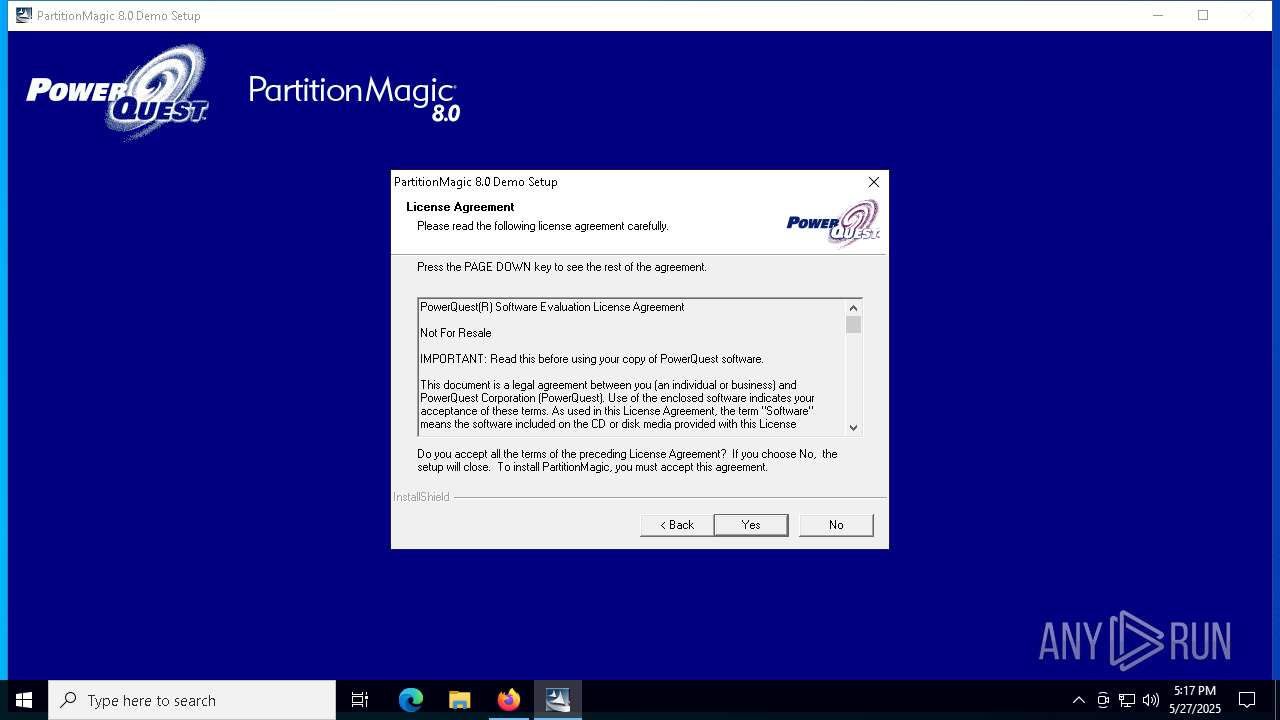The height and width of the screenshot is (720, 1280).
Task: Click the license text scrollbar thumb
Action: tap(853, 325)
